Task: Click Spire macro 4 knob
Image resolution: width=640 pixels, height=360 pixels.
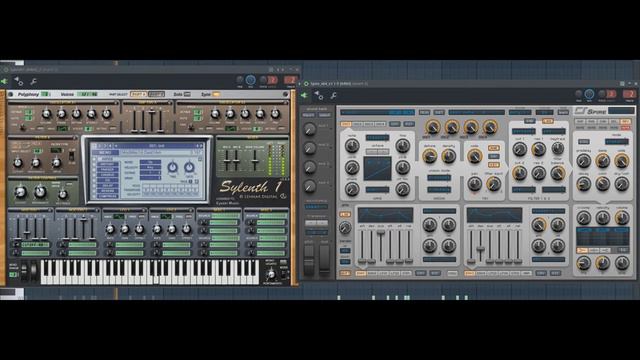Action: pyautogui.click(x=310, y=187)
